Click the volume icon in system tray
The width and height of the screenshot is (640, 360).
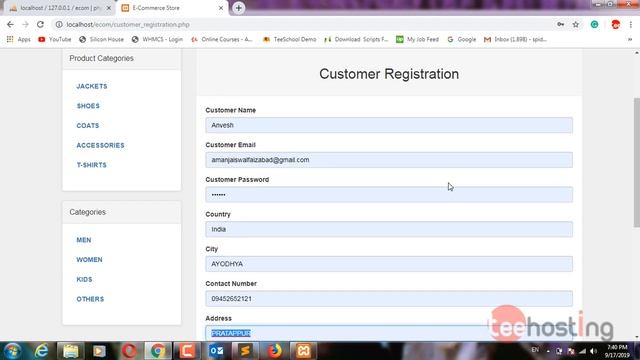593,351
